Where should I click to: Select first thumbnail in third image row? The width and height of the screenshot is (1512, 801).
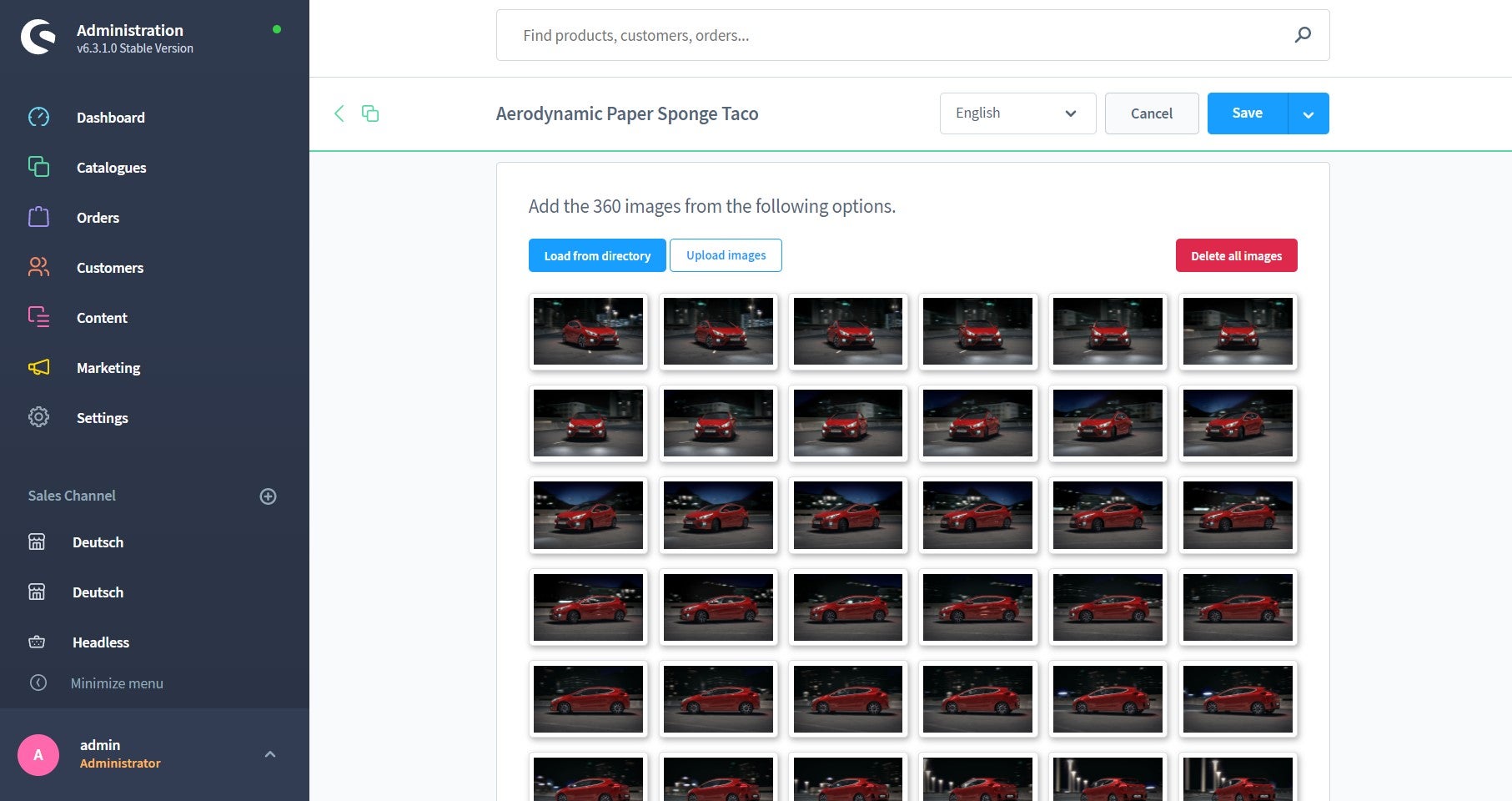coord(588,515)
